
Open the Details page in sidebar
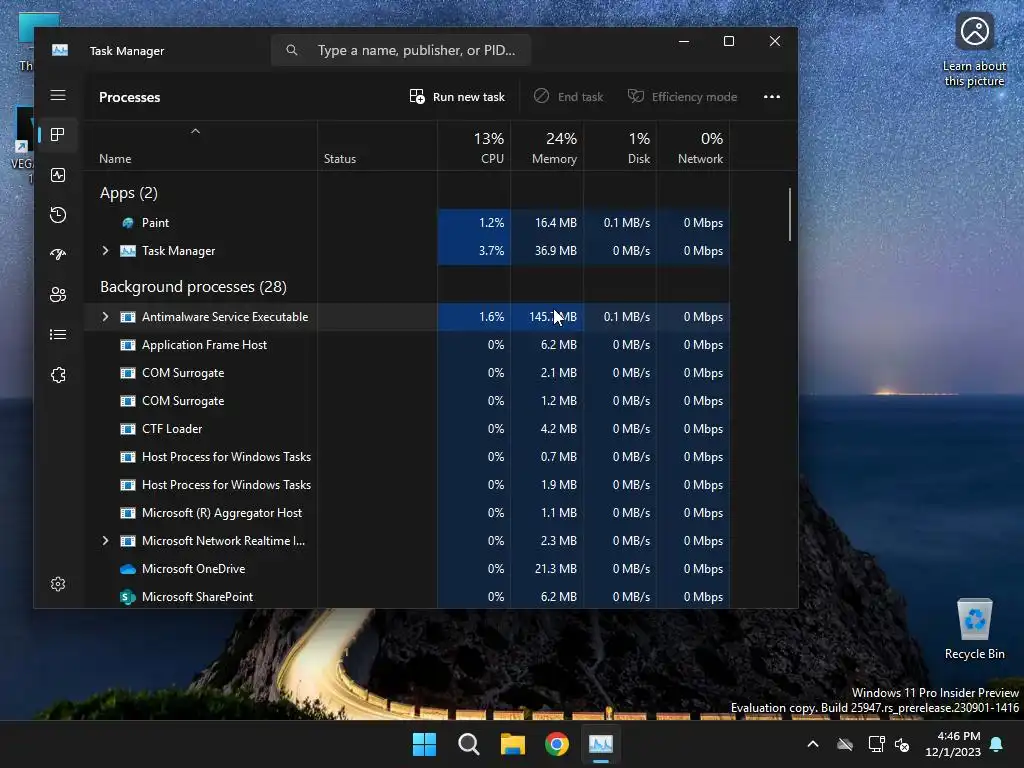[58, 334]
